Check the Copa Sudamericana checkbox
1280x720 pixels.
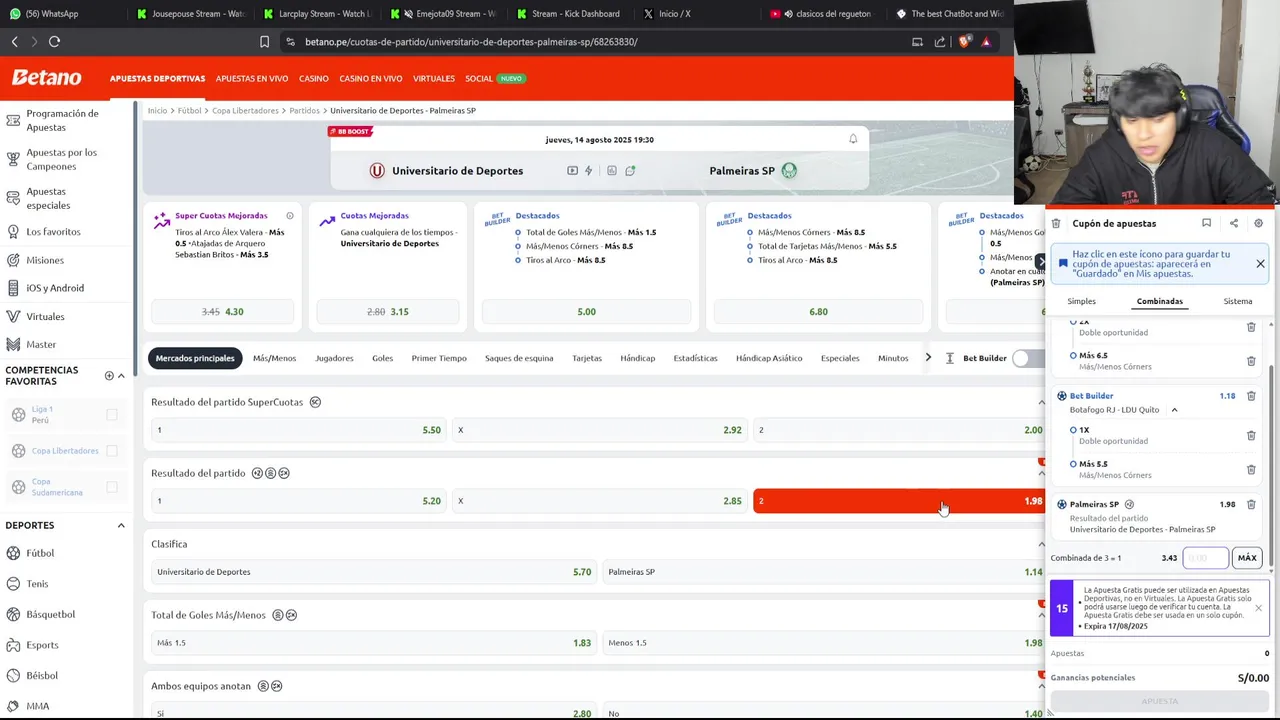pos(112,487)
